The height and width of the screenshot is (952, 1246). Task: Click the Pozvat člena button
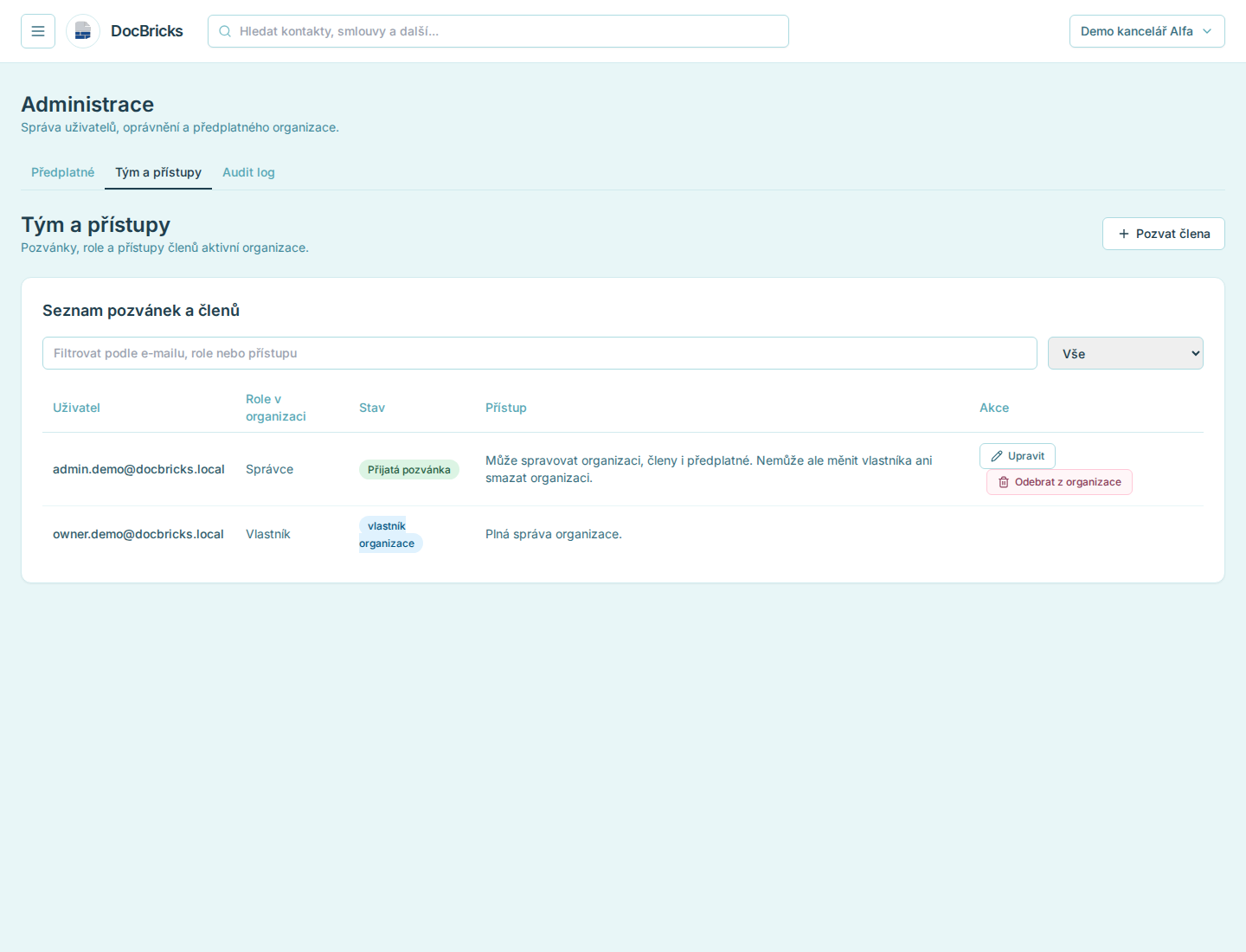[1164, 234]
